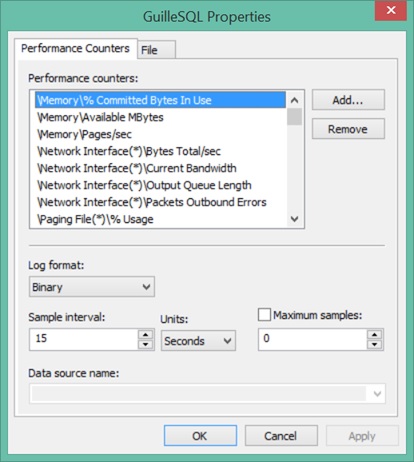Increase the sample interval with up arrow

coord(145,335)
